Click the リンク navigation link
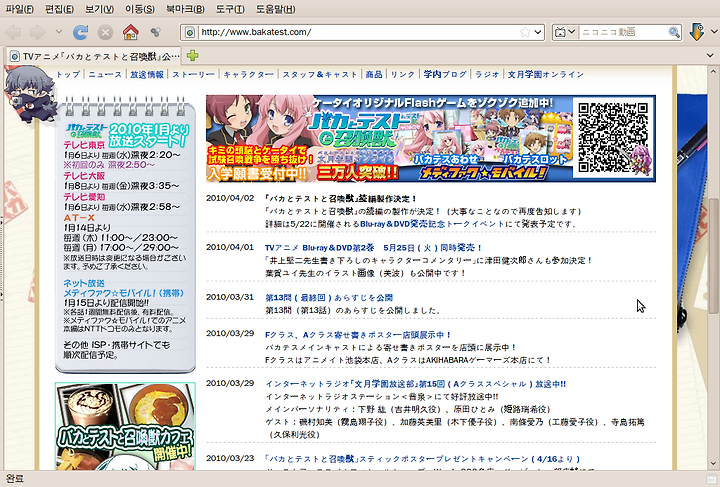Viewport: 720px width, 487px height. (403, 74)
